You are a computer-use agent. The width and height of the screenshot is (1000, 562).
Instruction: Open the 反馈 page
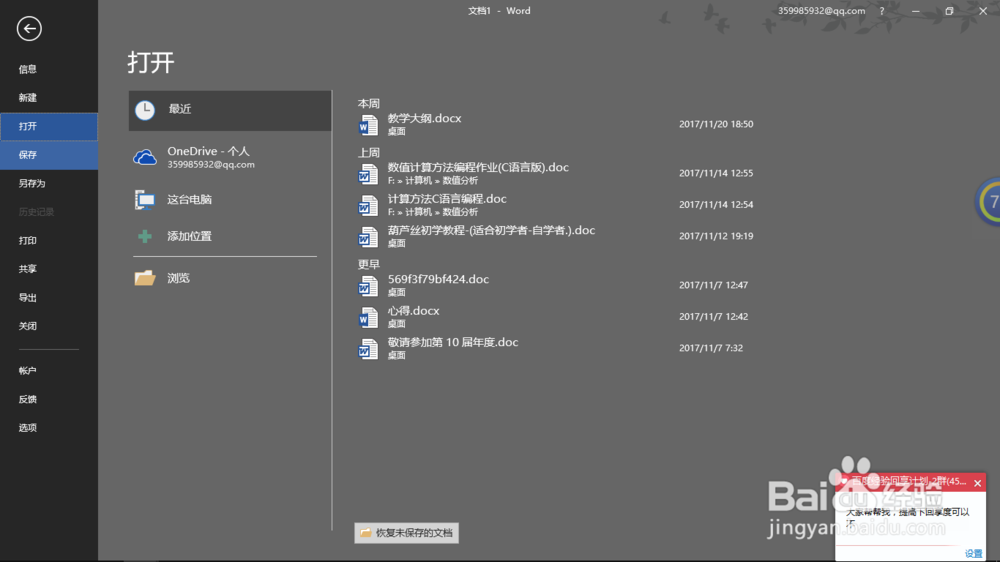48,399
